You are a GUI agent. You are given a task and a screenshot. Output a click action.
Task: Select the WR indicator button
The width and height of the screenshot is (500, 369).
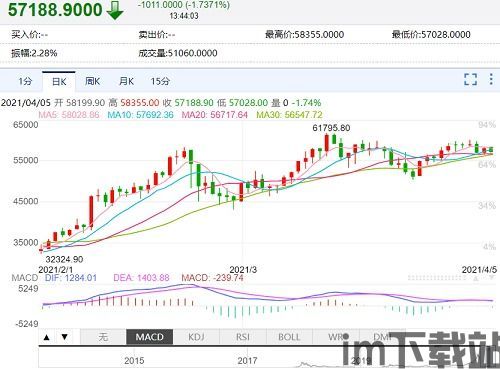(336, 337)
